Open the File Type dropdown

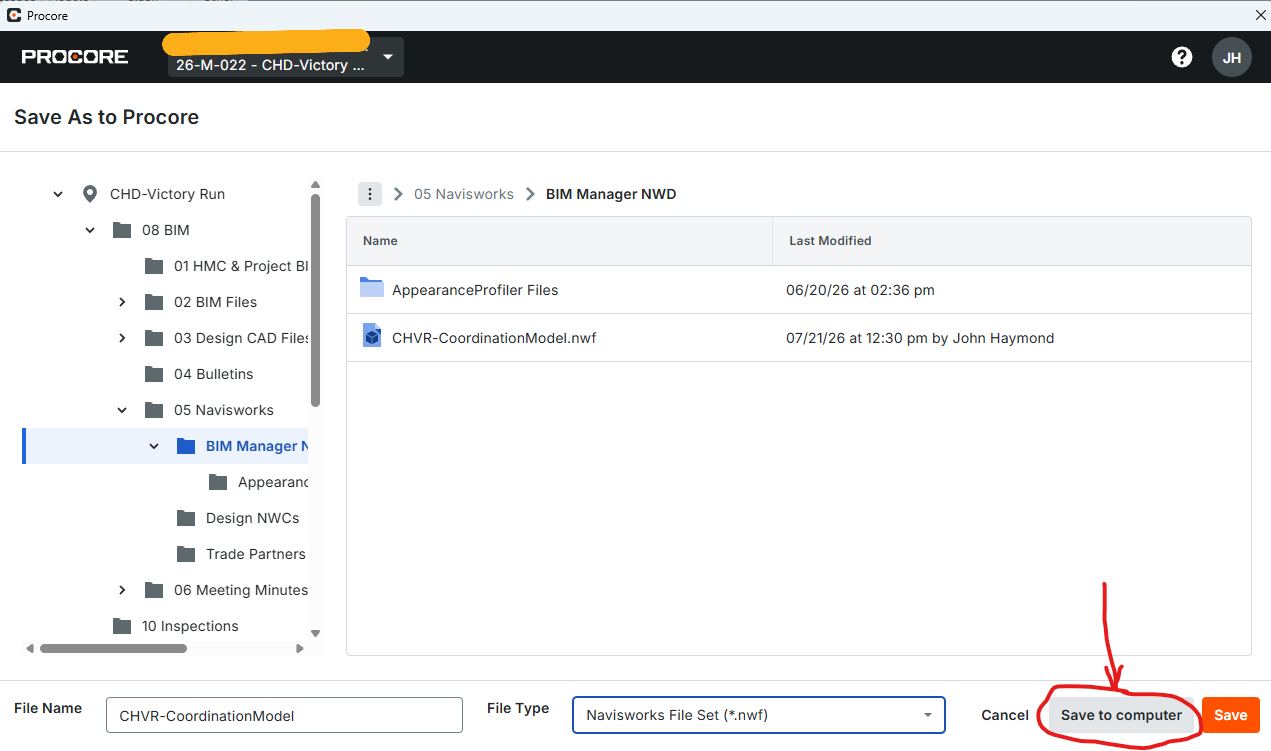[x=759, y=715]
